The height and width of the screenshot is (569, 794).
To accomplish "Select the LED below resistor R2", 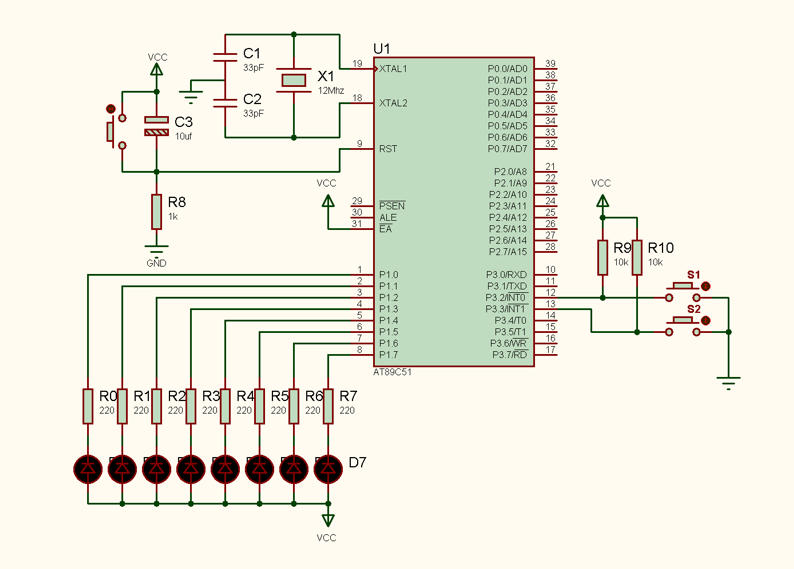I will pos(156,469).
